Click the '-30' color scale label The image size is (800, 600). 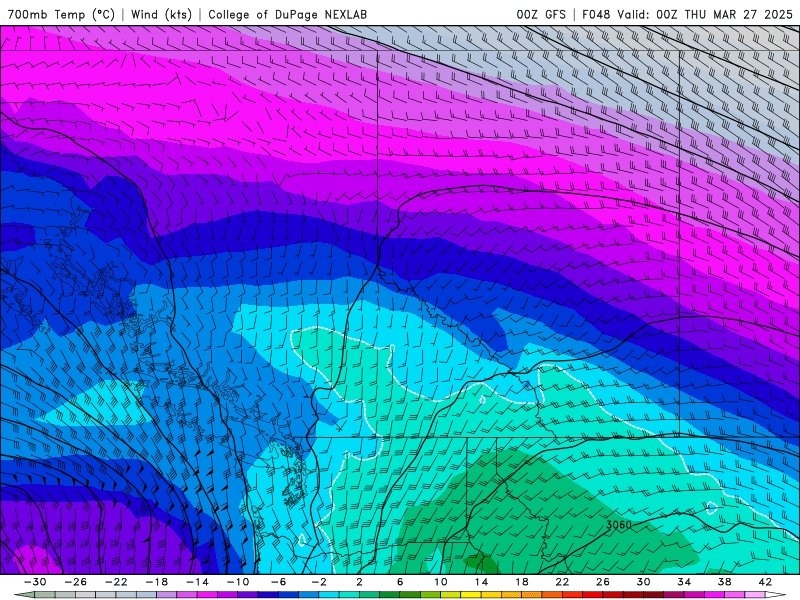click(x=35, y=582)
